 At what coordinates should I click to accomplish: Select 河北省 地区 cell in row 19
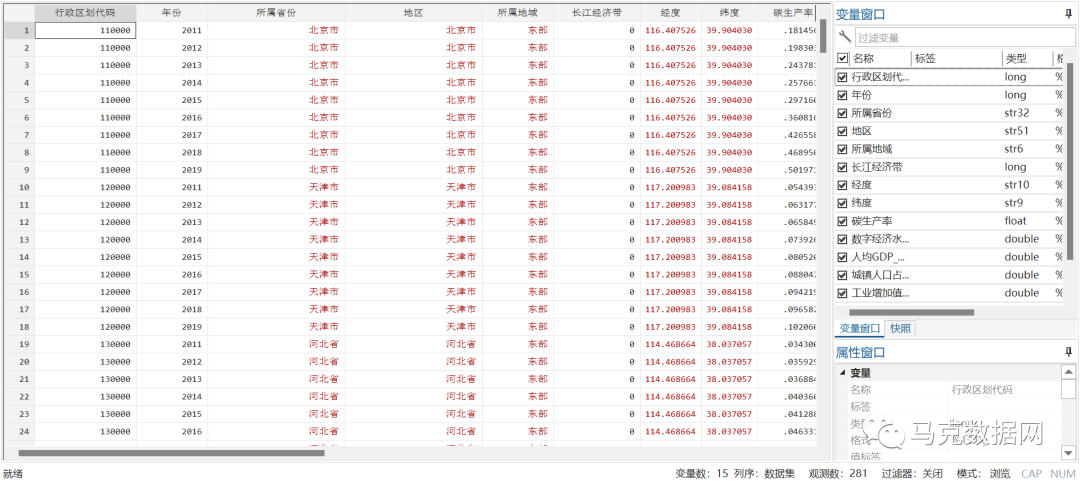(x=413, y=344)
